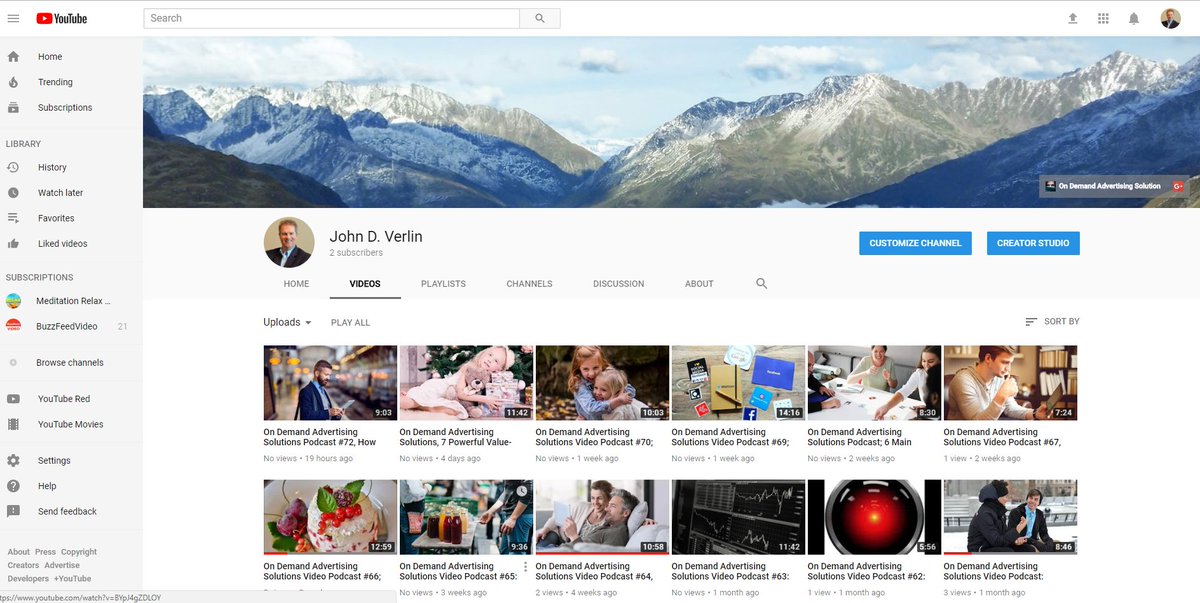
Task: Click the video title Podcast #72, How
Action: [x=320, y=437]
